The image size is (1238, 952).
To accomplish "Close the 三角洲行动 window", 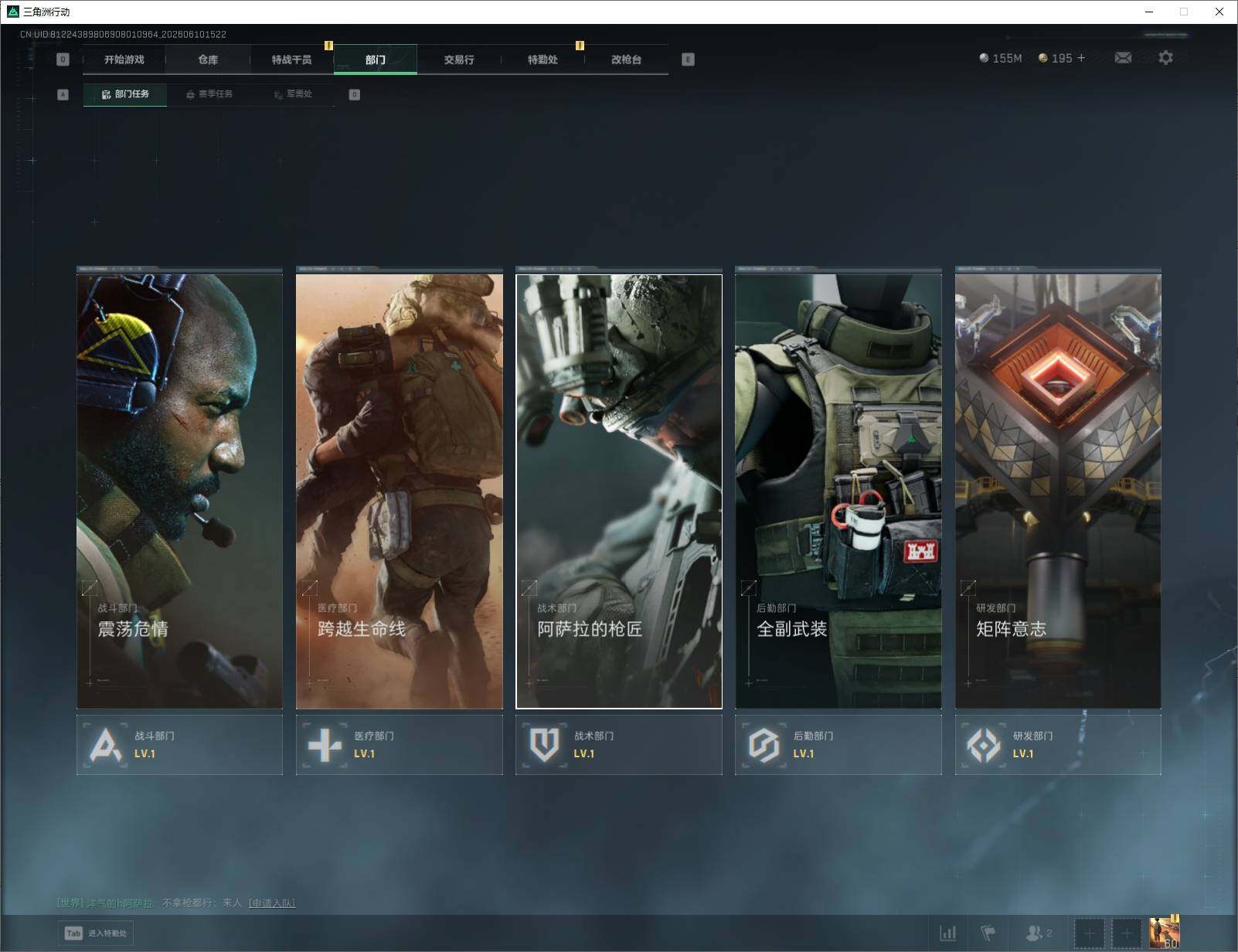I will (x=1219, y=12).
